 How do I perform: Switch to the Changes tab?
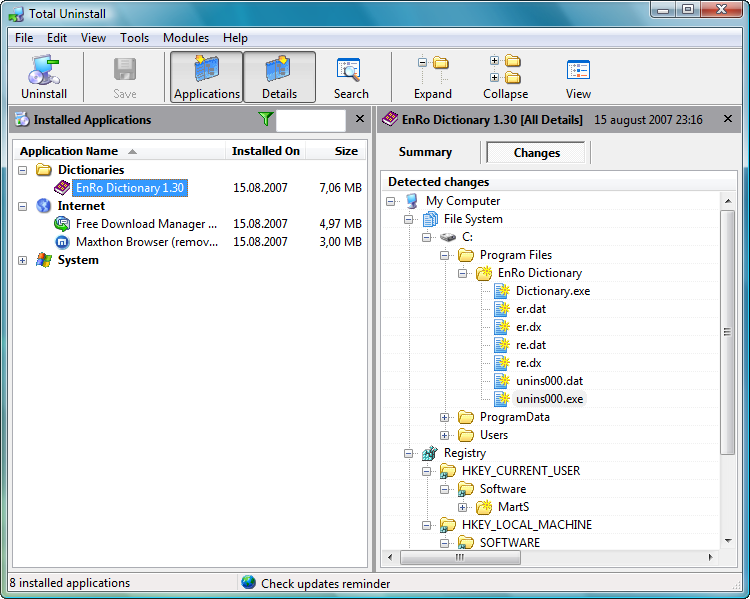pyautogui.click(x=537, y=153)
